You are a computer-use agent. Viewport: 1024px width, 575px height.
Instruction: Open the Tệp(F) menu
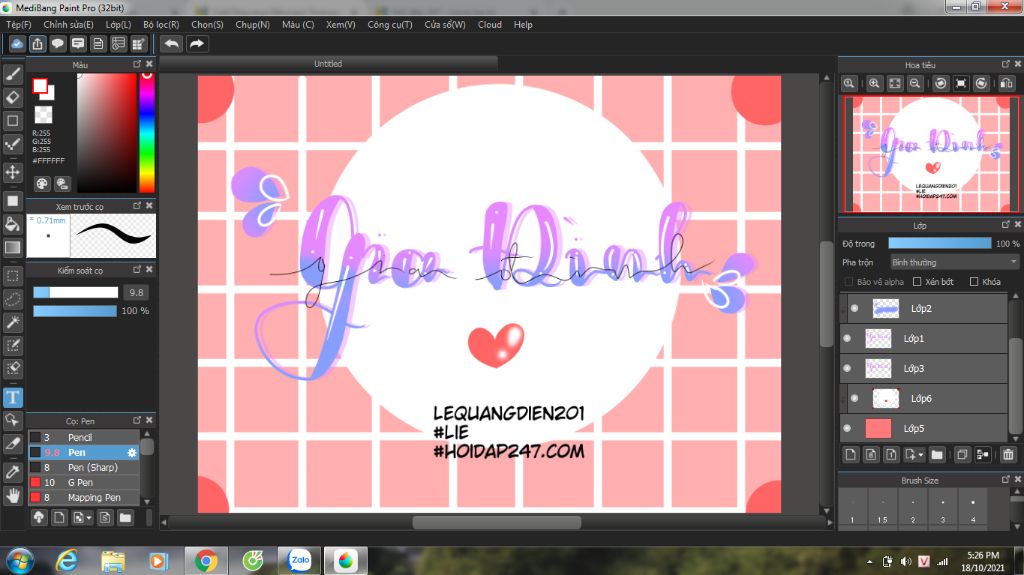(19, 25)
